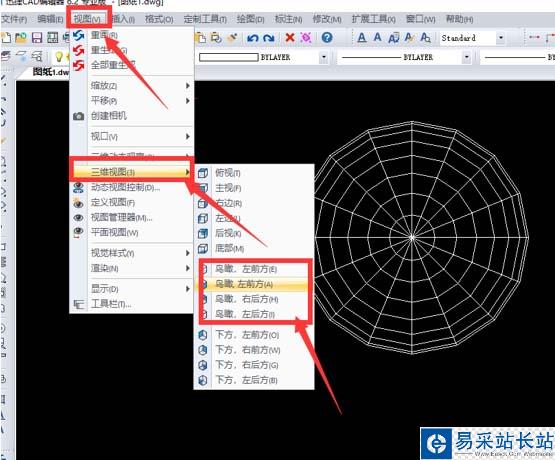Open the 帮助(H) menu

pyautogui.click(x=459, y=19)
